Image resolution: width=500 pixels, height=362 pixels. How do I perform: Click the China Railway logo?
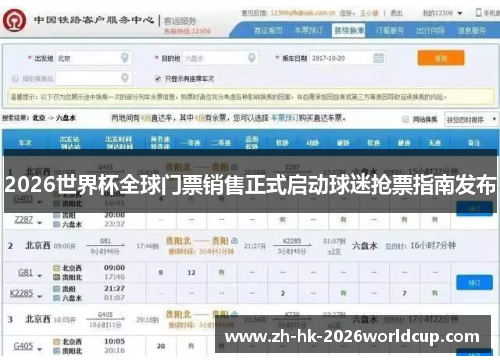(x=14, y=21)
